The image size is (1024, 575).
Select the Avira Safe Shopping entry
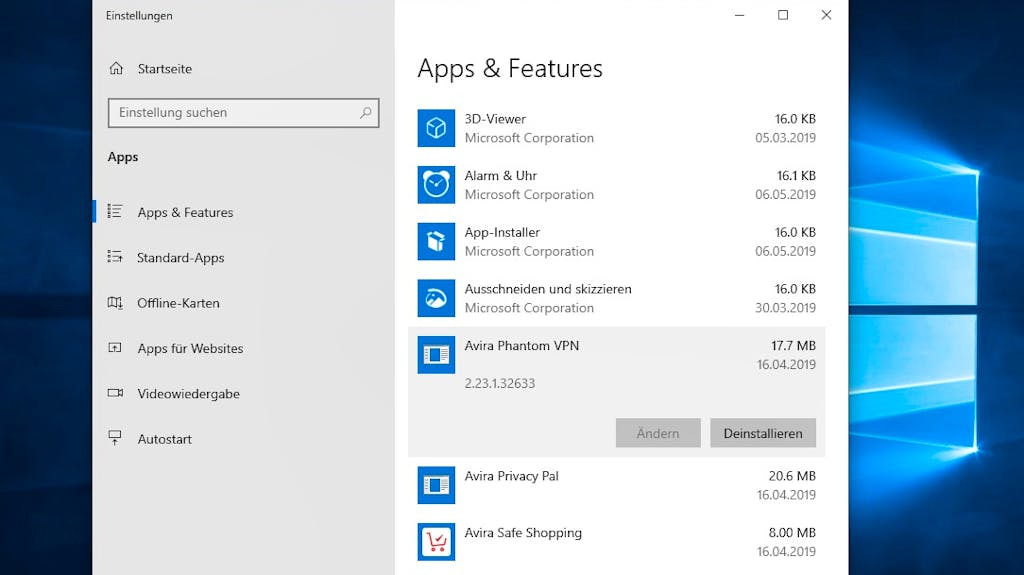click(x=616, y=542)
